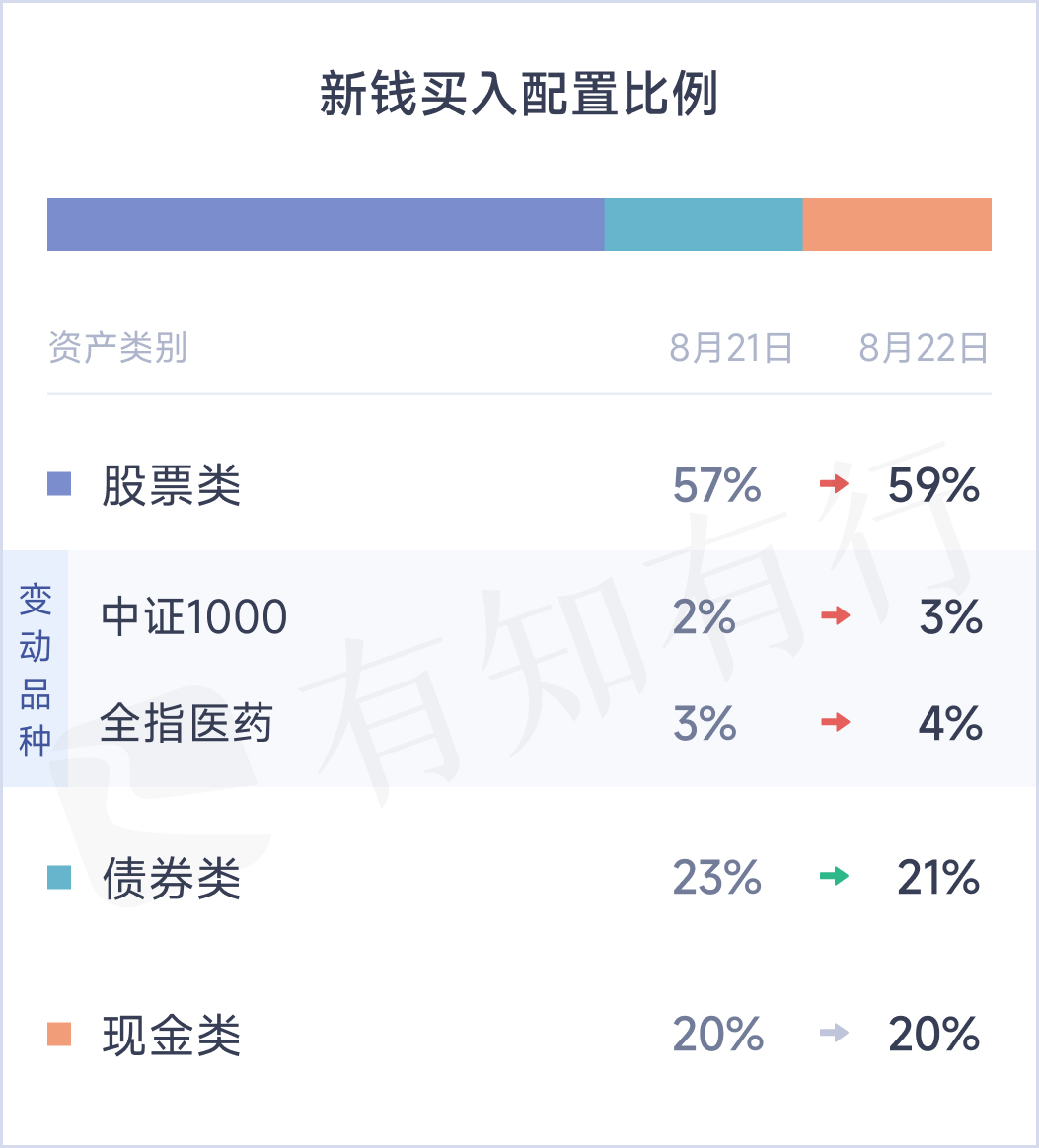
Task: Click the 新钱买入配置比例 title
Action: (519, 97)
